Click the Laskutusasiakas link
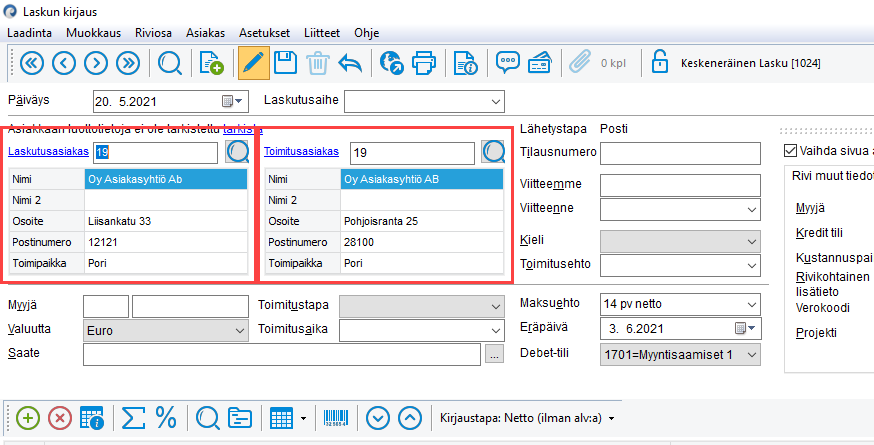874x445 pixels. [x=48, y=151]
